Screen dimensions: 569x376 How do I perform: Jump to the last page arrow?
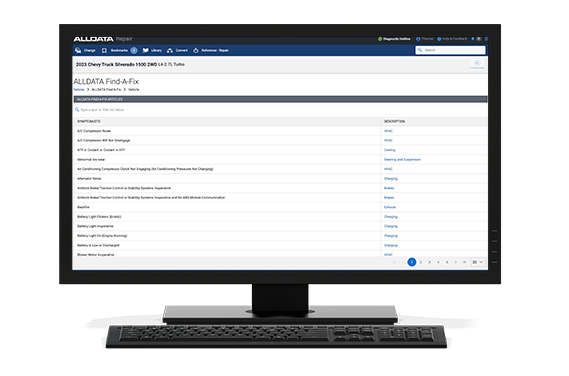pos(464,262)
